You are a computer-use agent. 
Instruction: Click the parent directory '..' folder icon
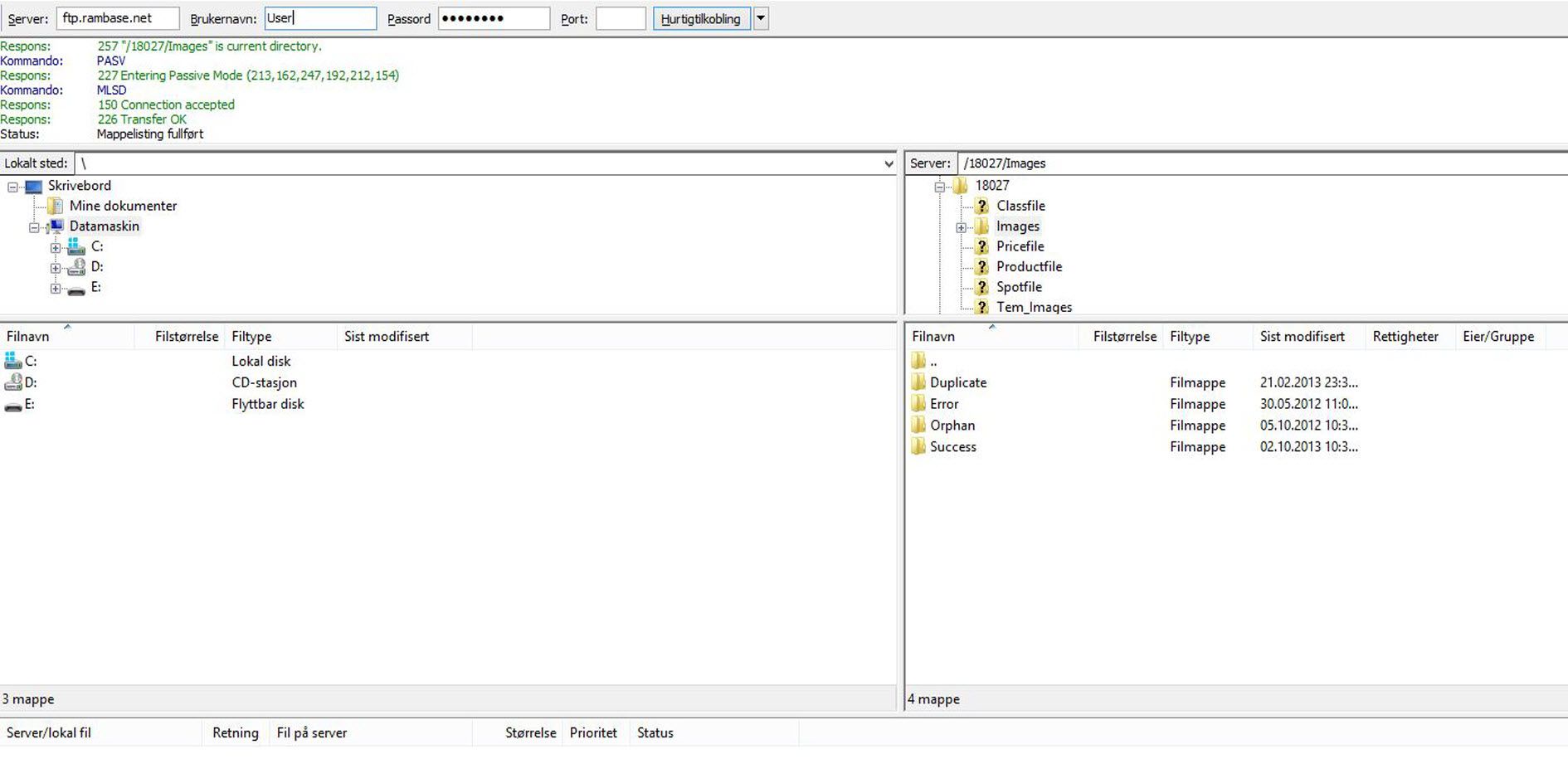[918, 361]
